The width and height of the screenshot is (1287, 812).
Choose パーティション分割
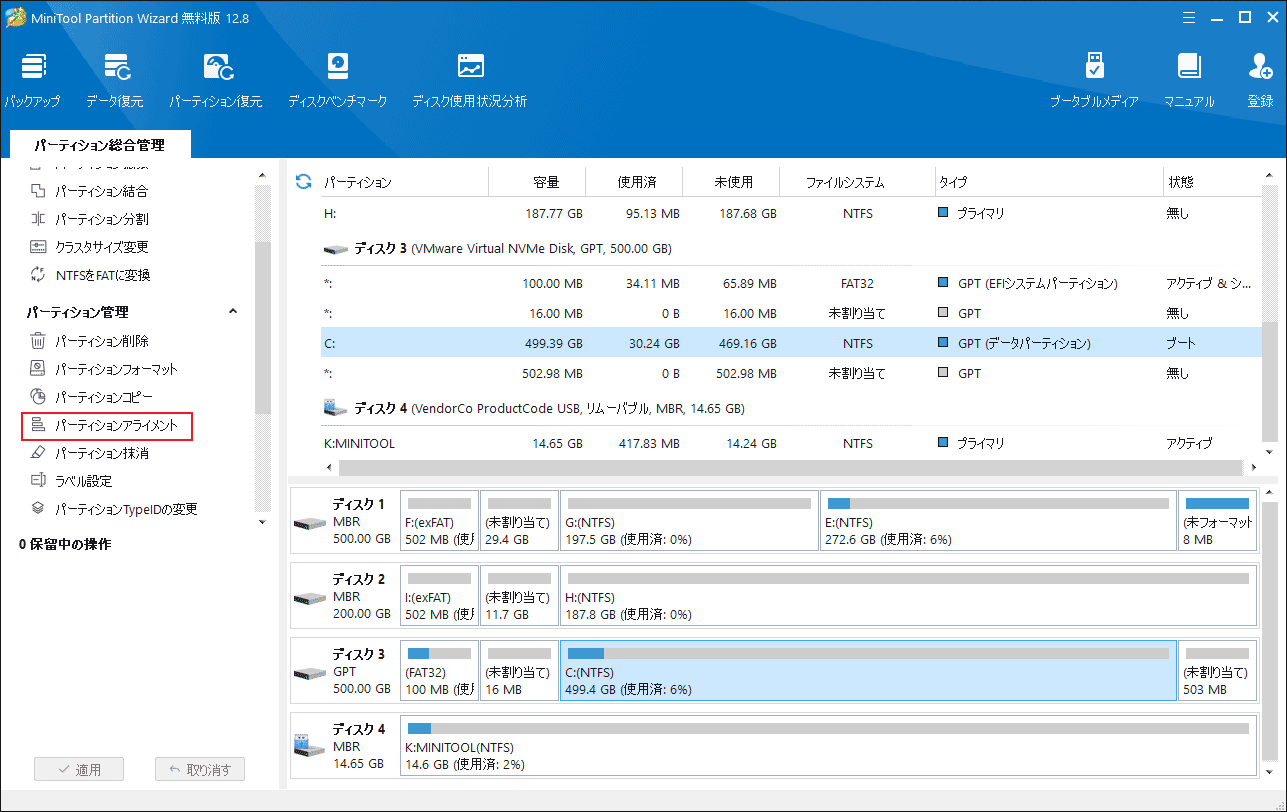click(101, 219)
